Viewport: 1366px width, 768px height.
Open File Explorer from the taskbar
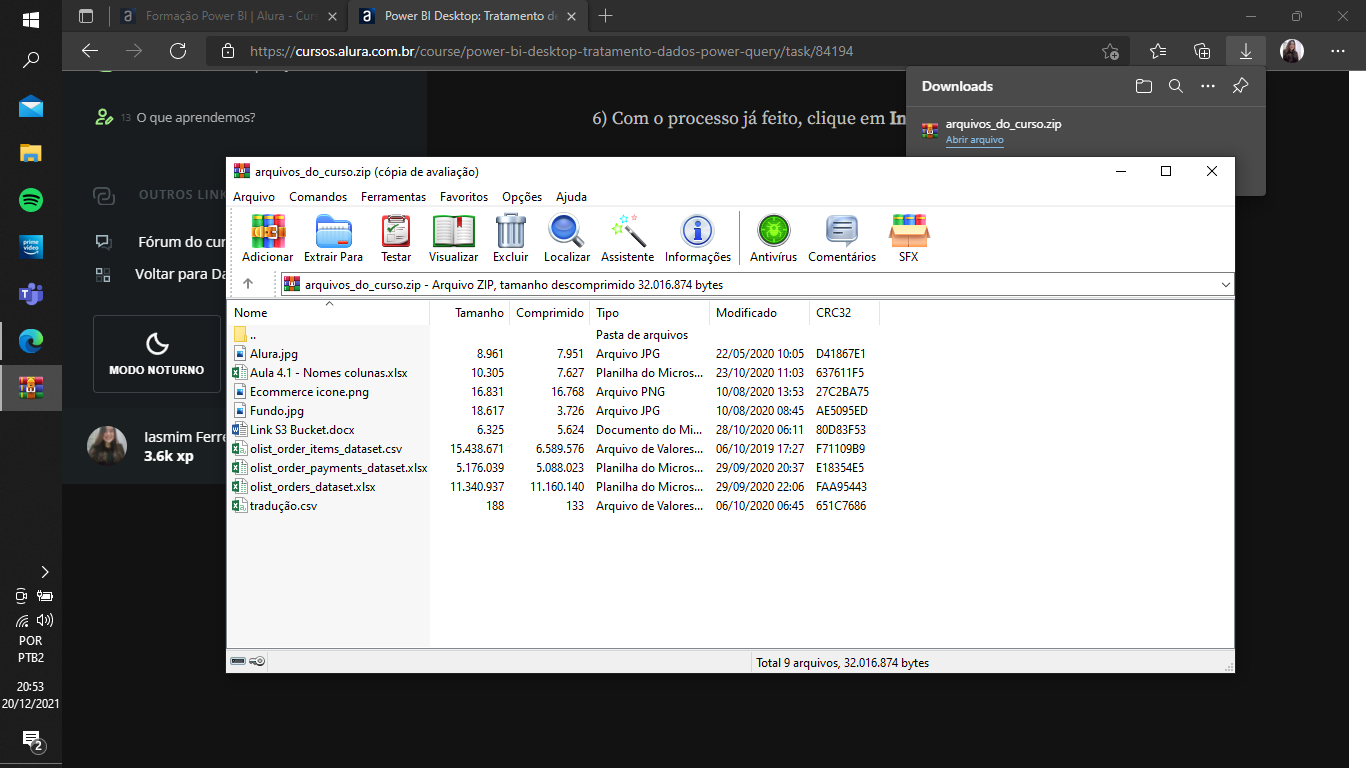click(x=31, y=153)
